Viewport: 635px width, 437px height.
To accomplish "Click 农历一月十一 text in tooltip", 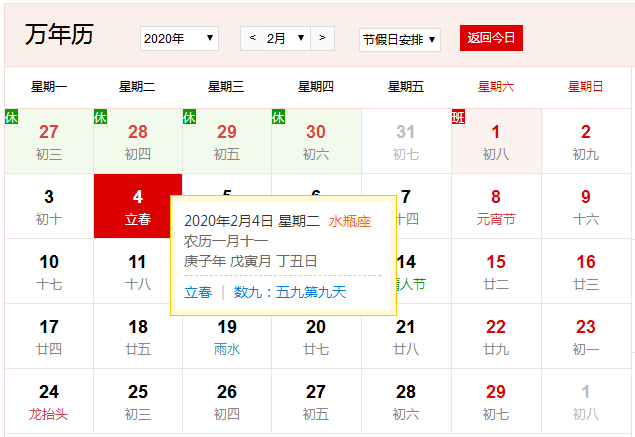I will 226,241.
